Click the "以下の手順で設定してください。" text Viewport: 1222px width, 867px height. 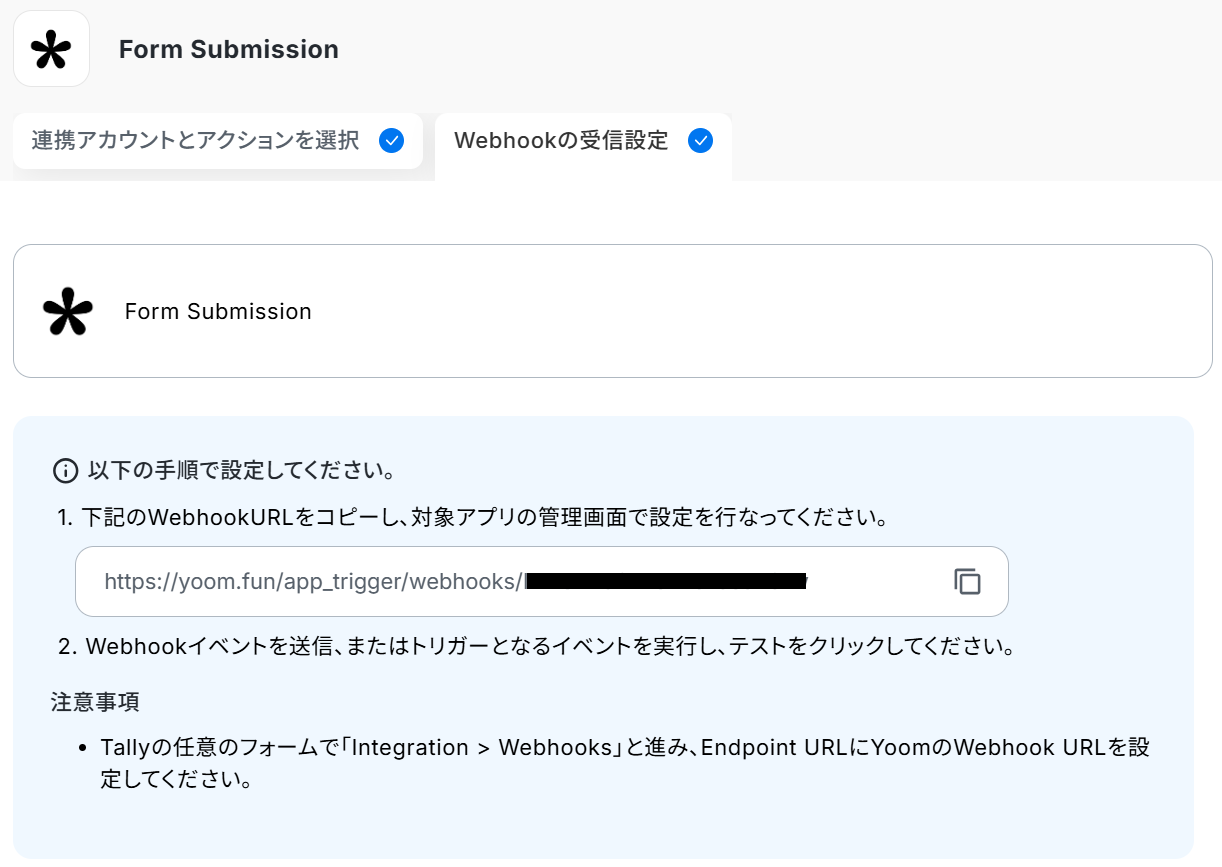point(241,470)
